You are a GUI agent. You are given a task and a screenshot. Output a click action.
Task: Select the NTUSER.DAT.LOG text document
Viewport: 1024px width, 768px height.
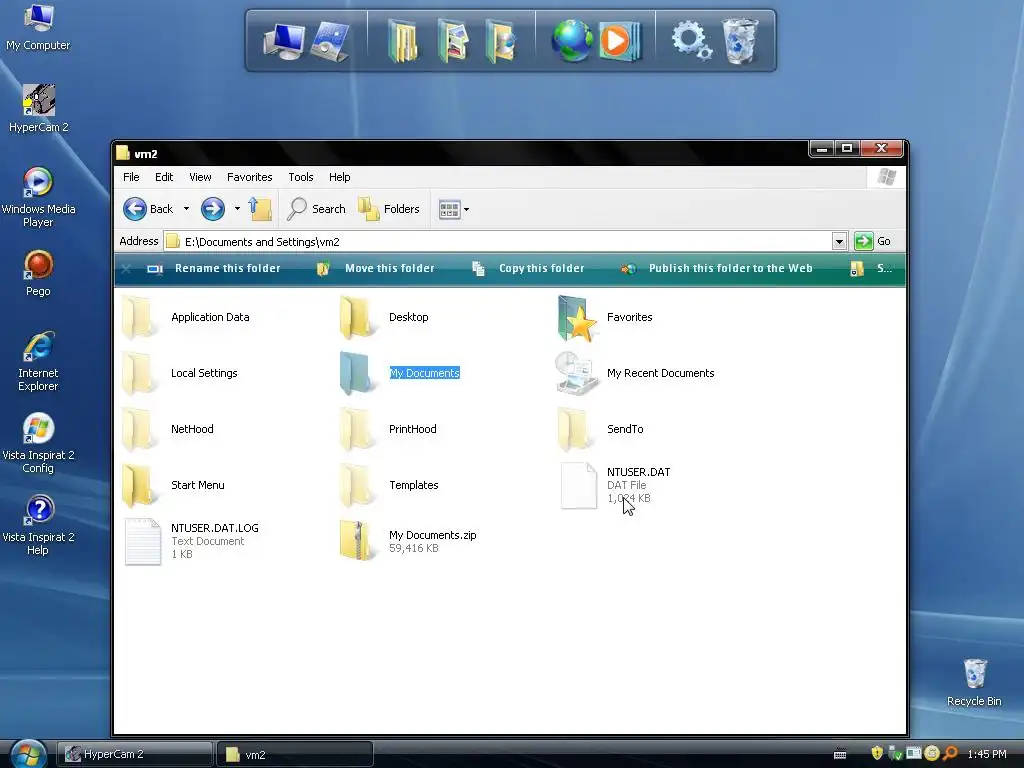[192, 541]
